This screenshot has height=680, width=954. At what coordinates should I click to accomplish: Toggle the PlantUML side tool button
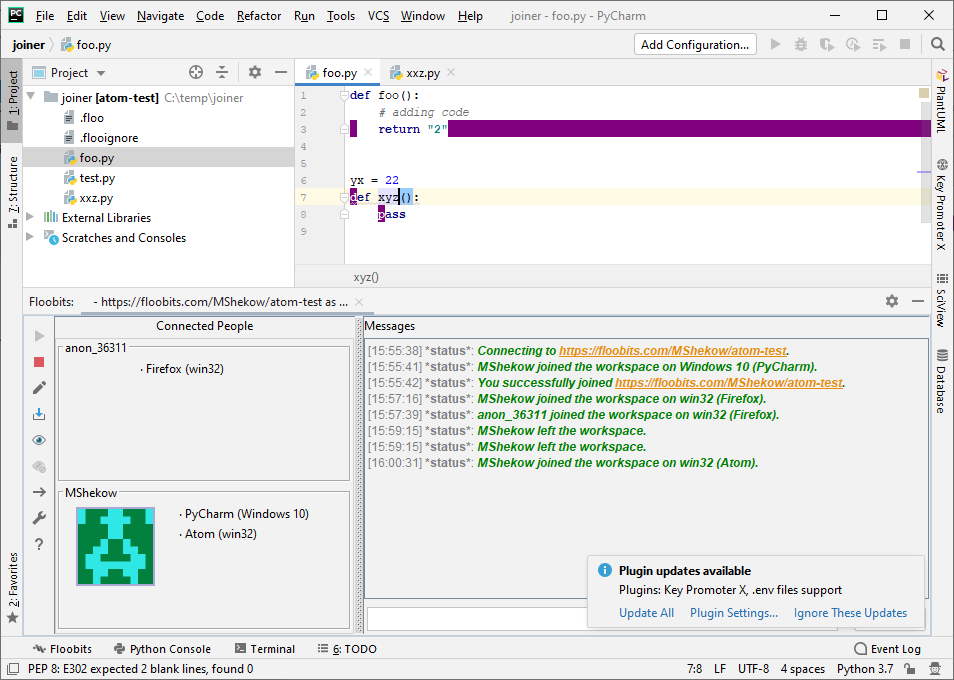coord(942,102)
